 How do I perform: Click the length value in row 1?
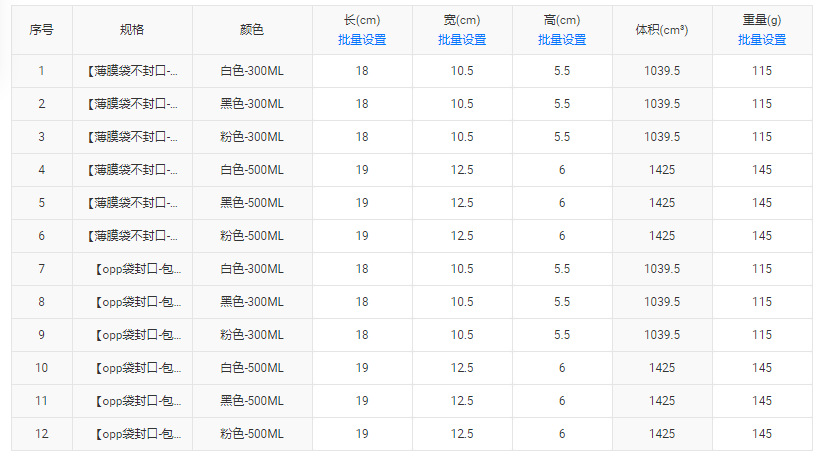(x=362, y=71)
